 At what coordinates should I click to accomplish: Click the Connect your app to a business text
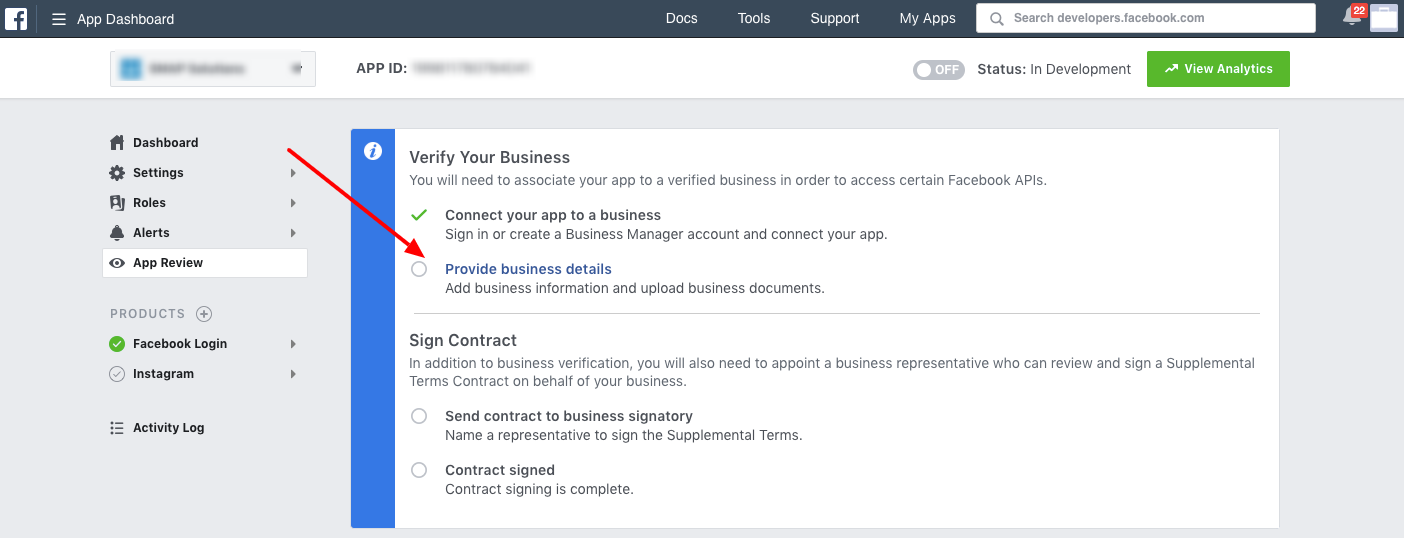click(x=553, y=215)
